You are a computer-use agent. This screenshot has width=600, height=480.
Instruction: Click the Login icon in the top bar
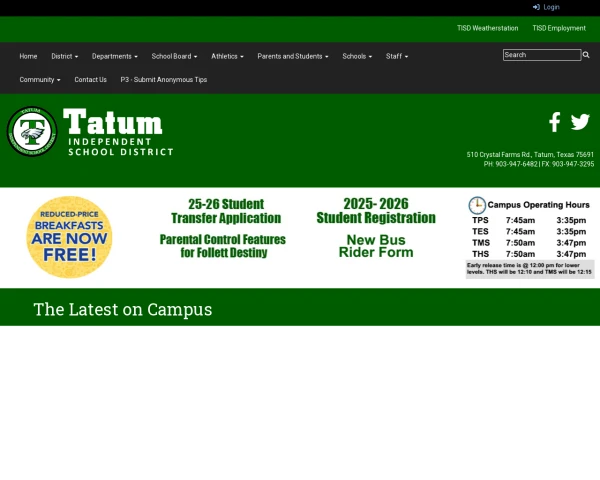click(536, 7)
